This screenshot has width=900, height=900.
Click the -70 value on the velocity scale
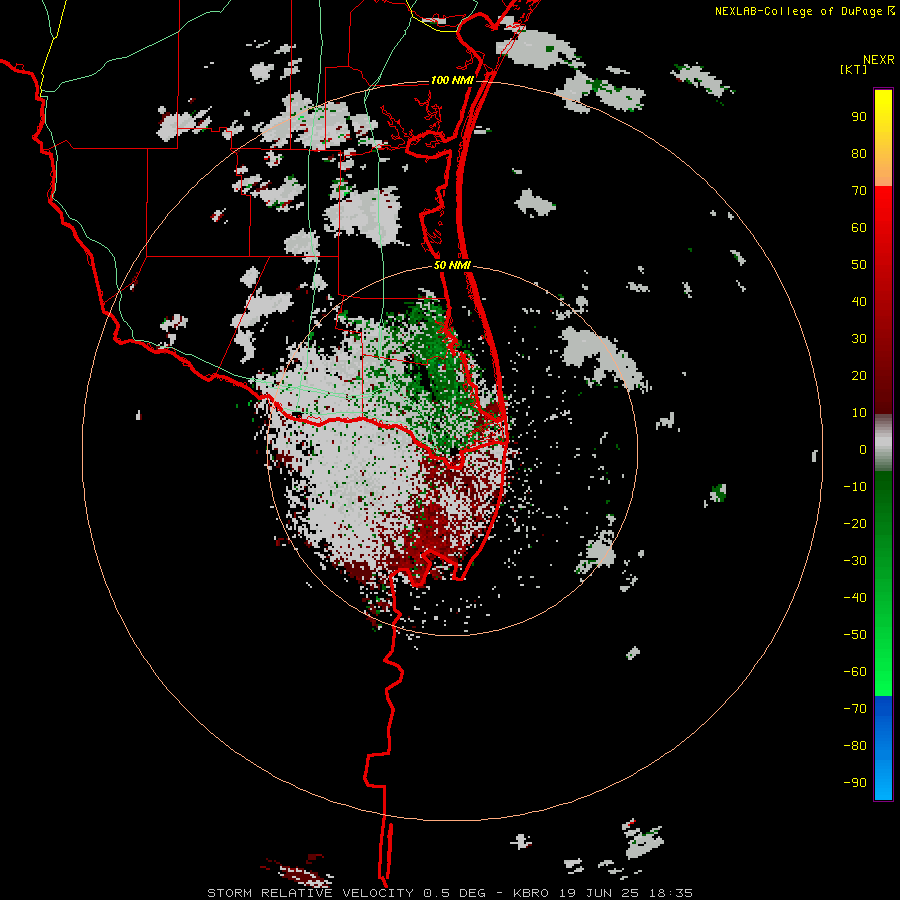click(x=855, y=709)
